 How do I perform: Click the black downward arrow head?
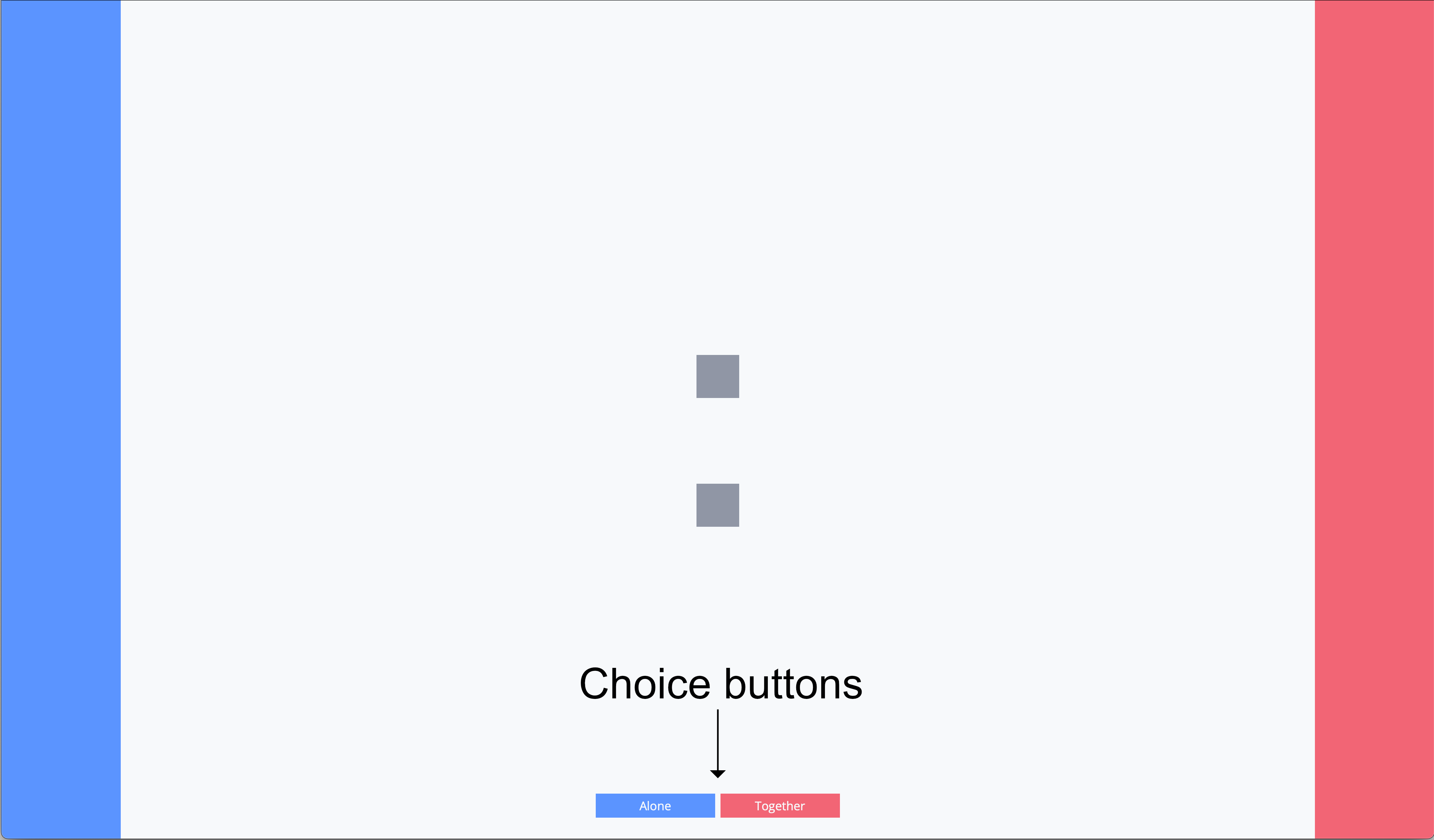click(x=718, y=773)
